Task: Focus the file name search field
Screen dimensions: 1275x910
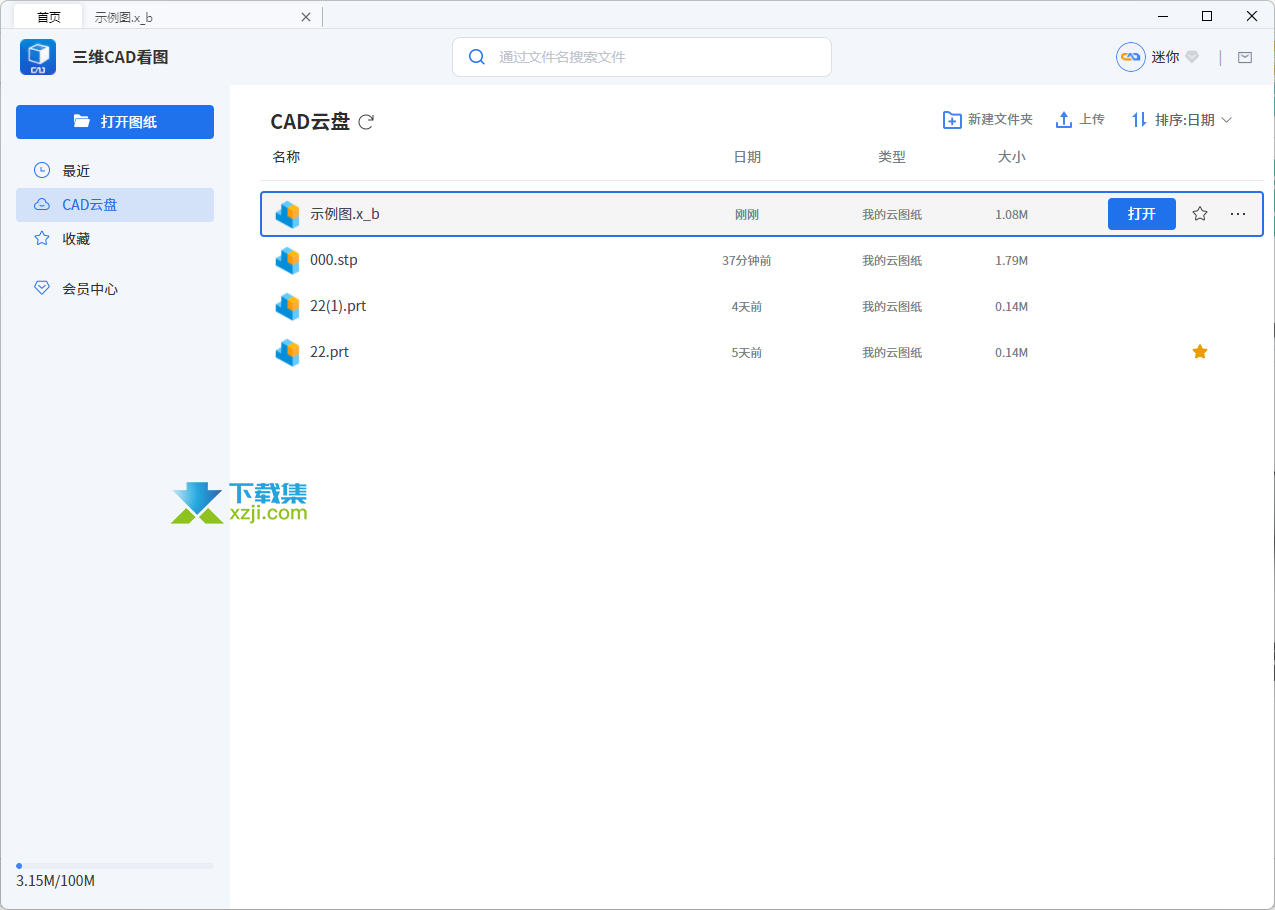Action: click(x=642, y=57)
